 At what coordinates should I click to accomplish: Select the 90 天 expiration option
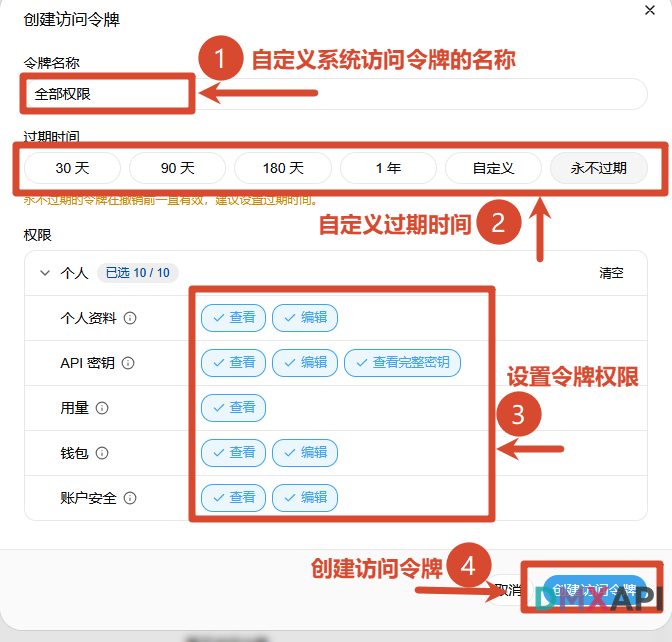[177, 168]
